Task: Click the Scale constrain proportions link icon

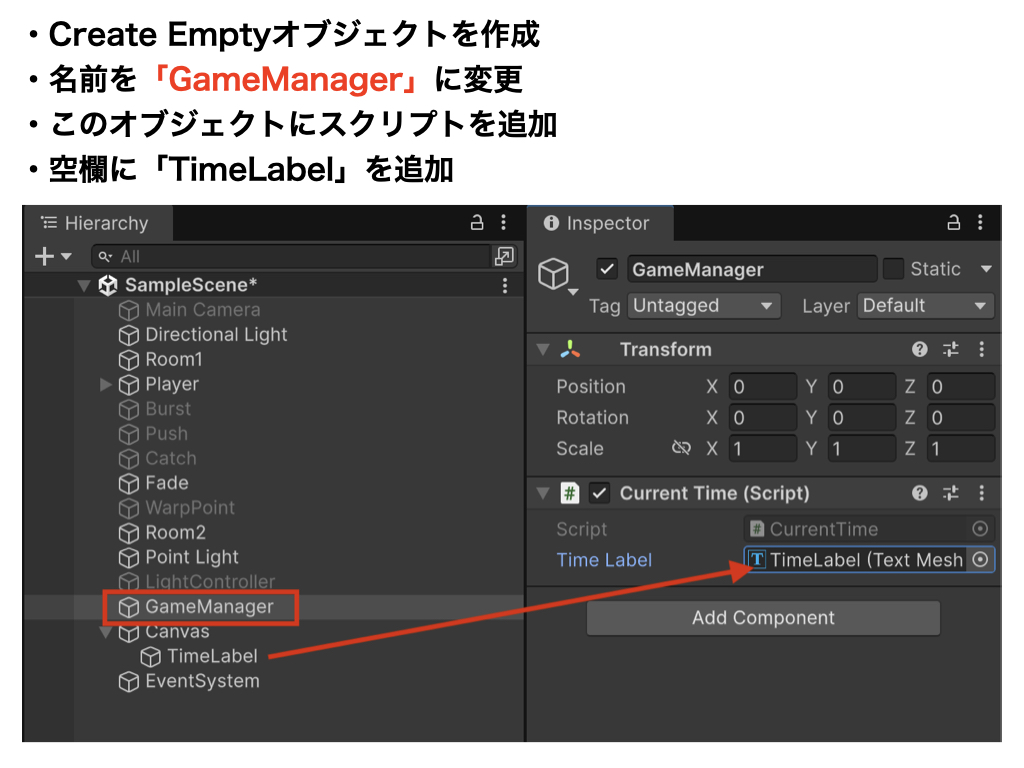Action: click(x=681, y=449)
